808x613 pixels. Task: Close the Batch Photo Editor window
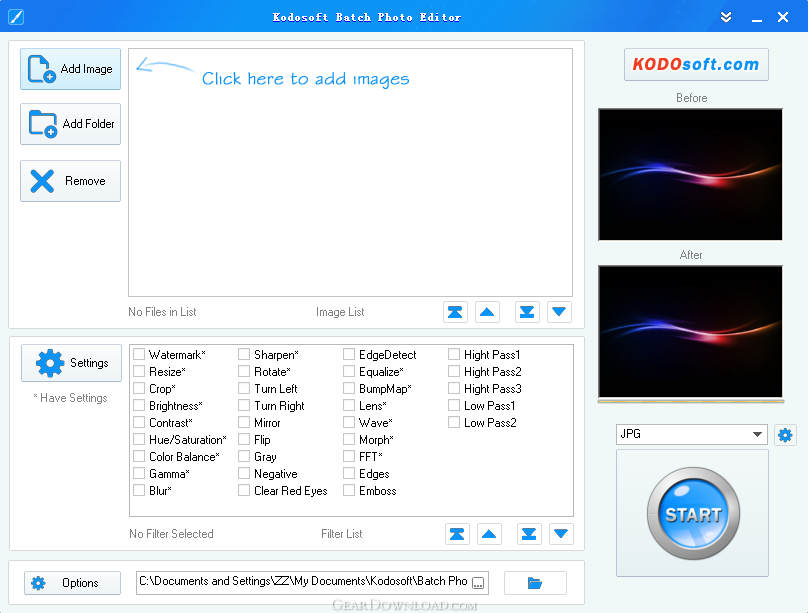coord(783,17)
